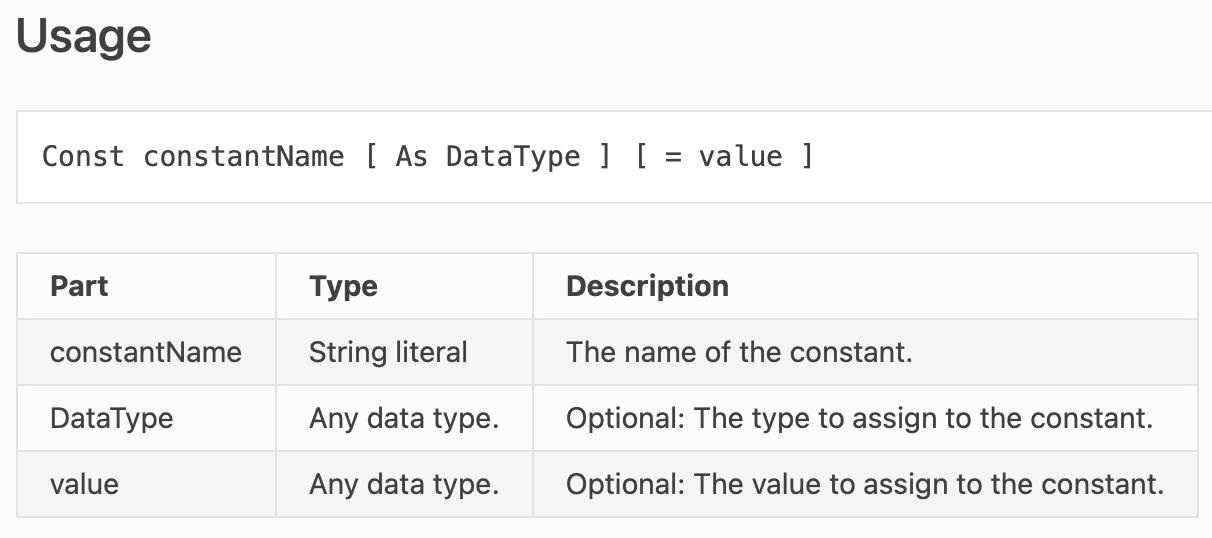Select the Part column header
The width and height of the screenshot is (1212, 538).
point(79,286)
